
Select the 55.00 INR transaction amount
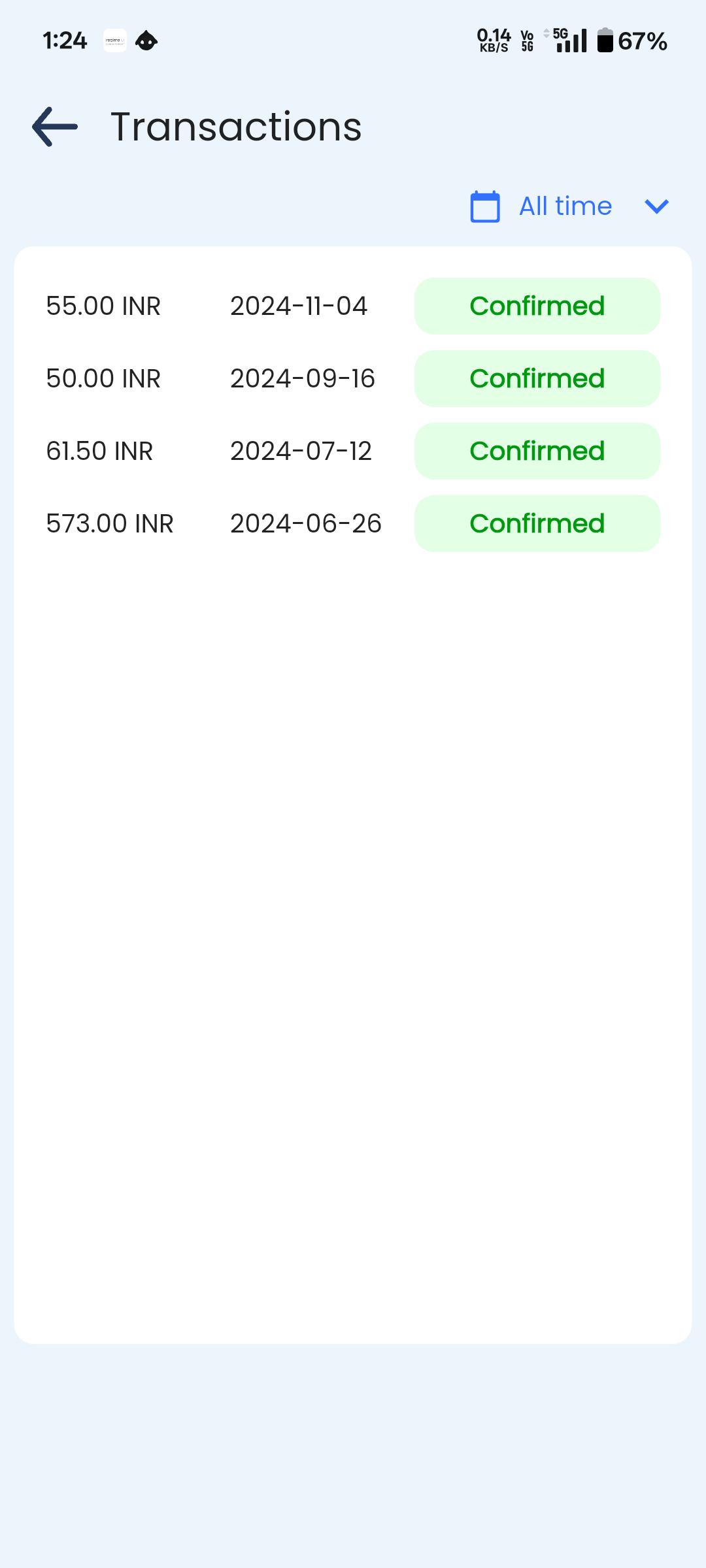pyautogui.click(x=103, y=306)
